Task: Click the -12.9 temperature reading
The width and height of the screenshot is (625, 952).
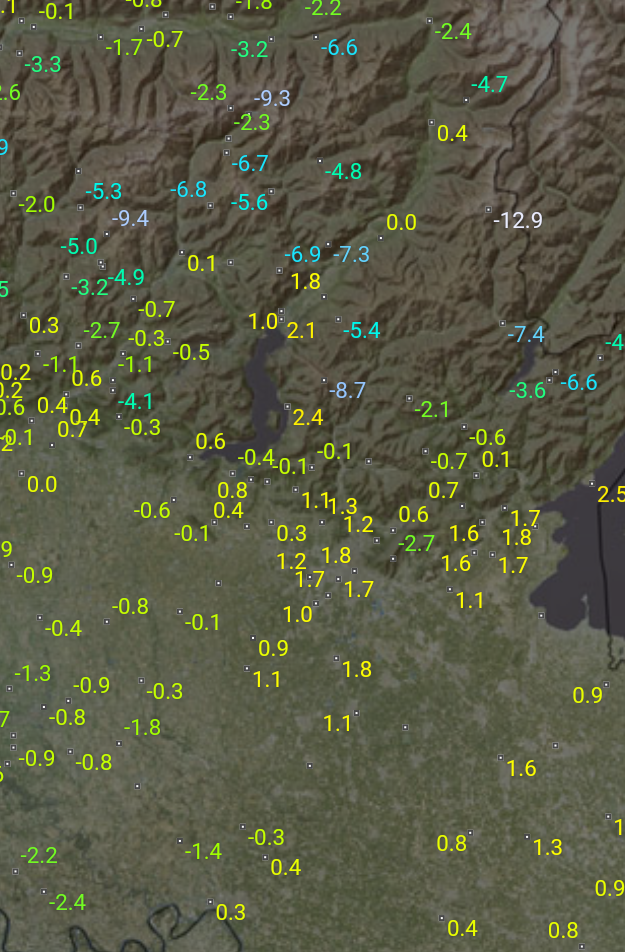Action: coord(518,220)
